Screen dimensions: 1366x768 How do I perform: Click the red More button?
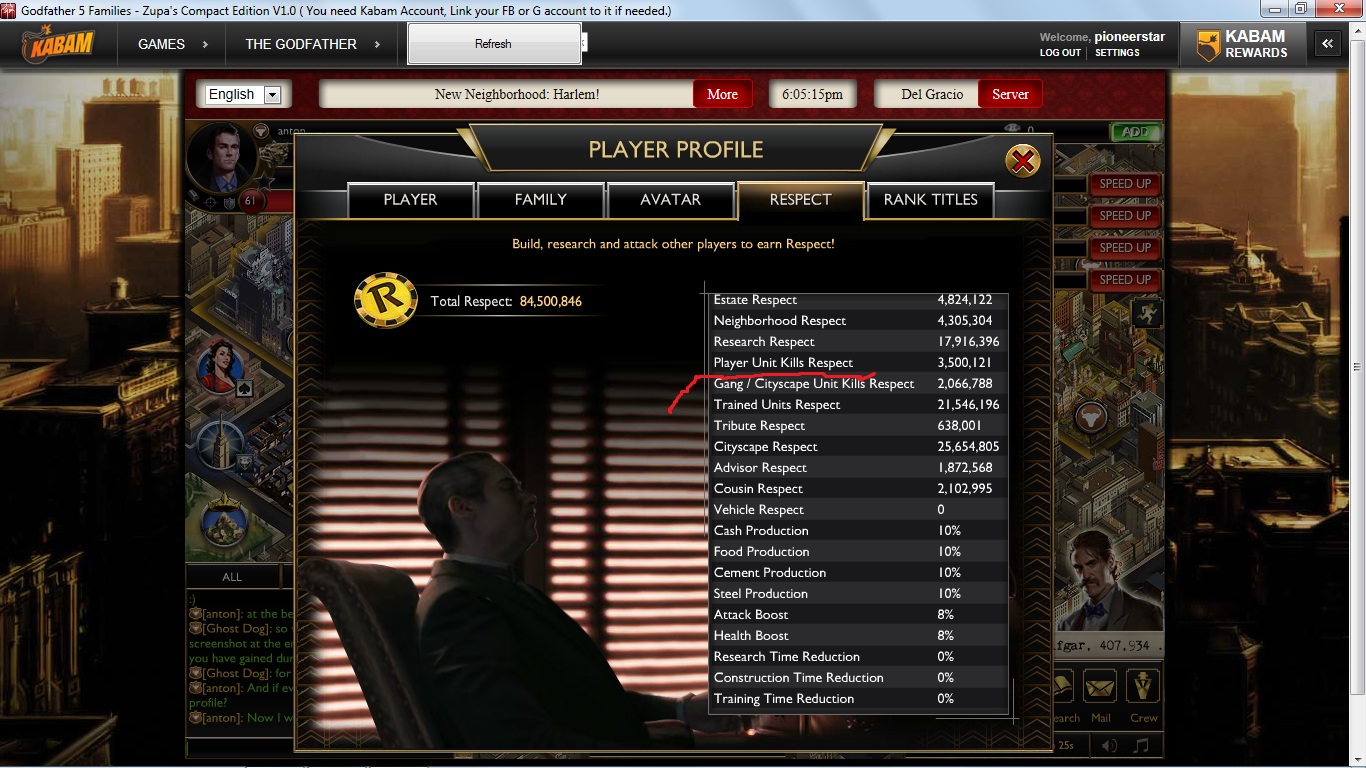pos(722,94)
